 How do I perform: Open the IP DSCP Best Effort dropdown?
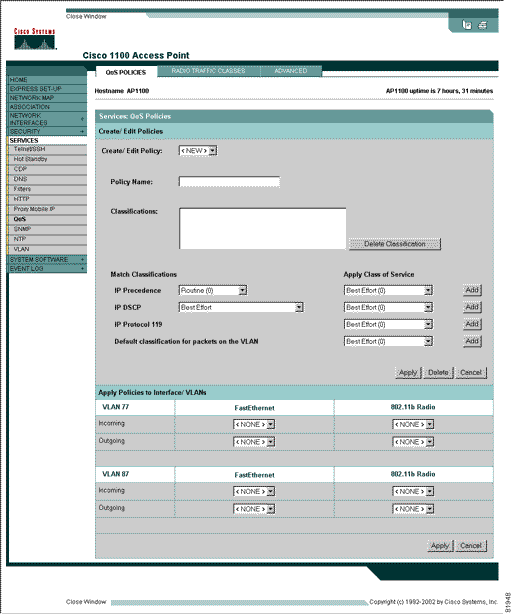[241, 308]
